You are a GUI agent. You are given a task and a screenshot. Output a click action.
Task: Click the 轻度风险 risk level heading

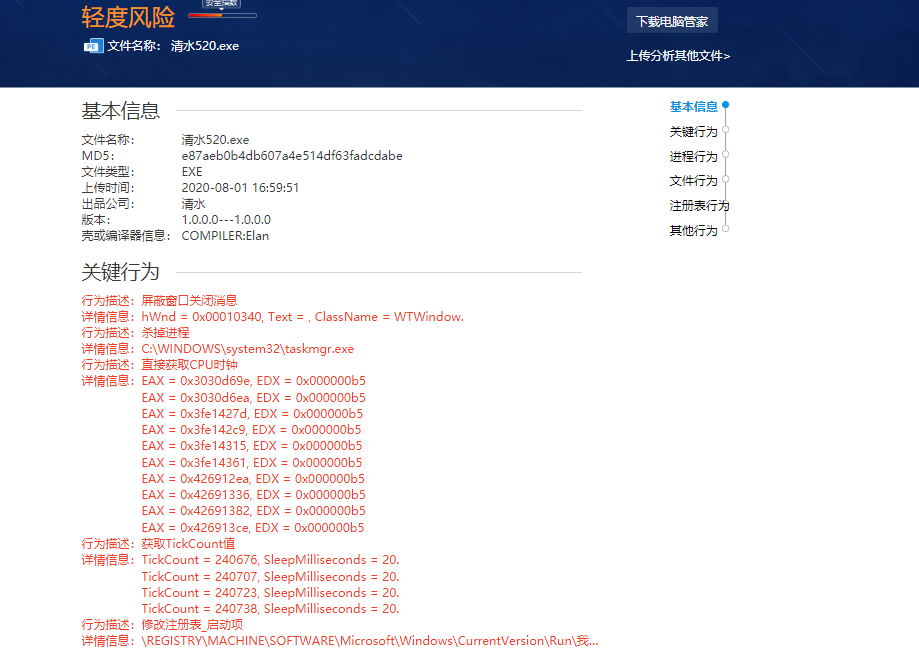[128, 17]
